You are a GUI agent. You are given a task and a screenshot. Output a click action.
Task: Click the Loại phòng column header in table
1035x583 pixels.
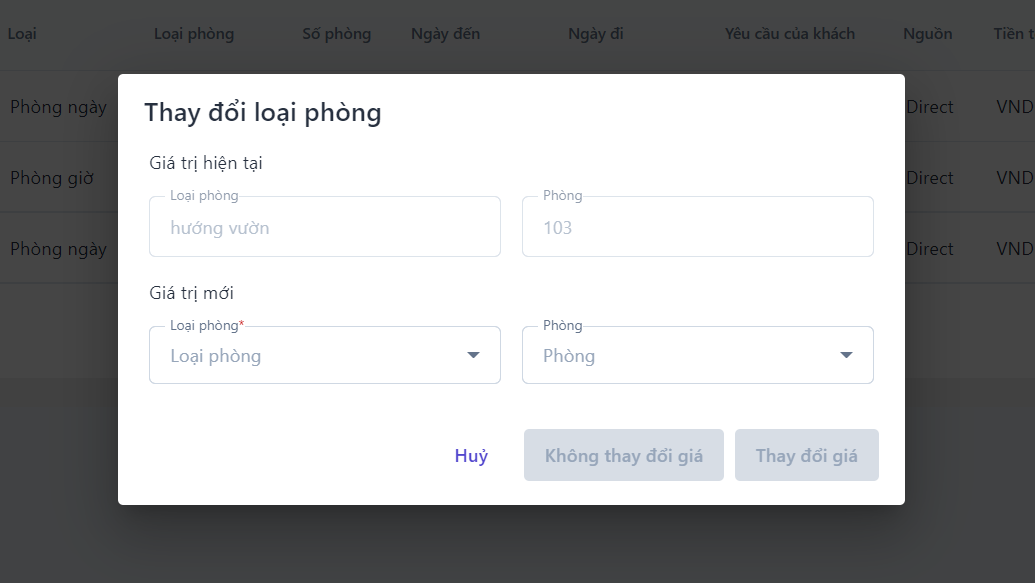coord(194,34)
